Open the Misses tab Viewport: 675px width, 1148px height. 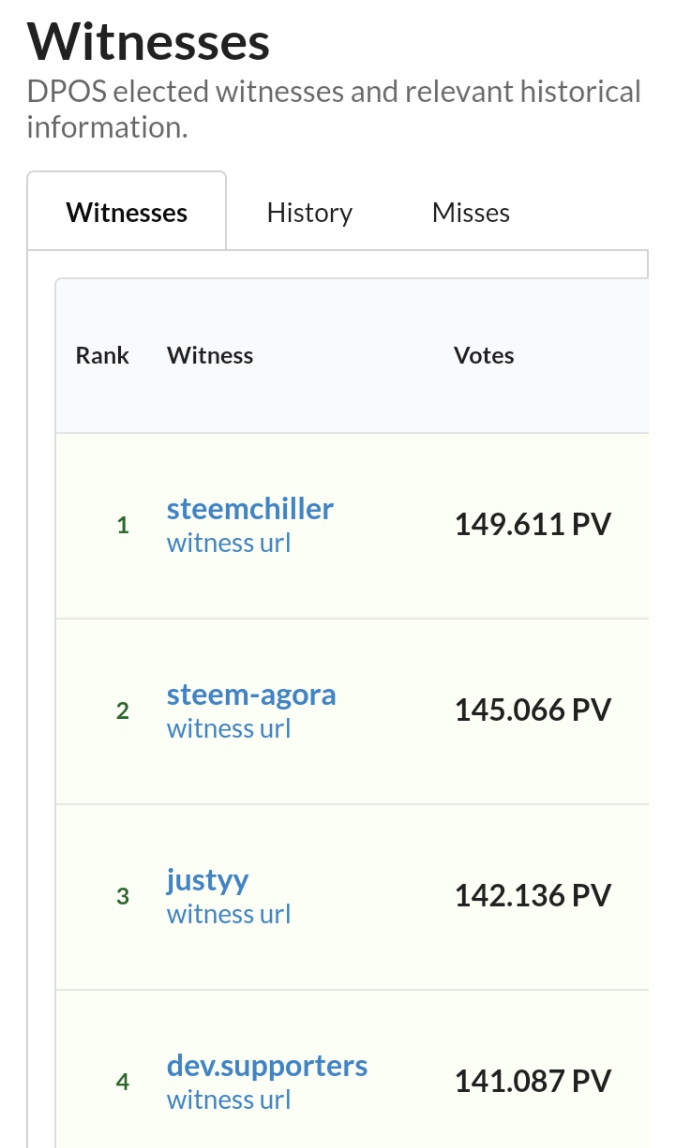click(x=470, y=213)
